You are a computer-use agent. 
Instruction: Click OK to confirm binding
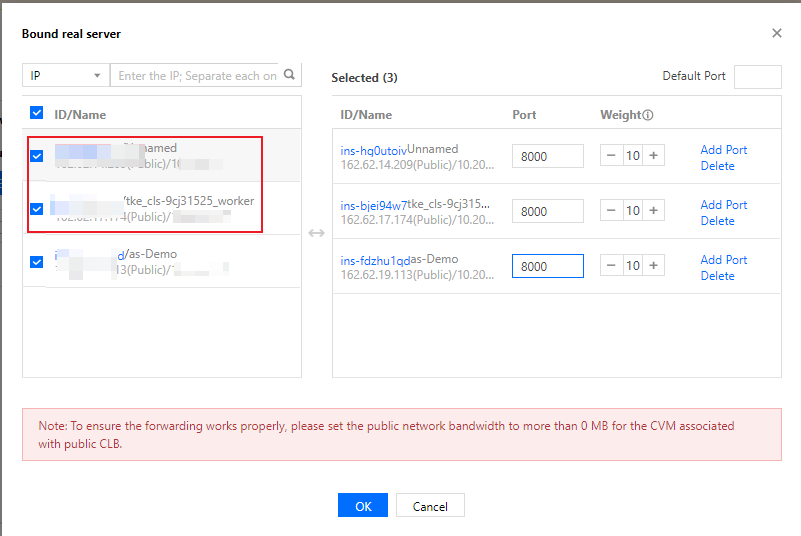363,506
